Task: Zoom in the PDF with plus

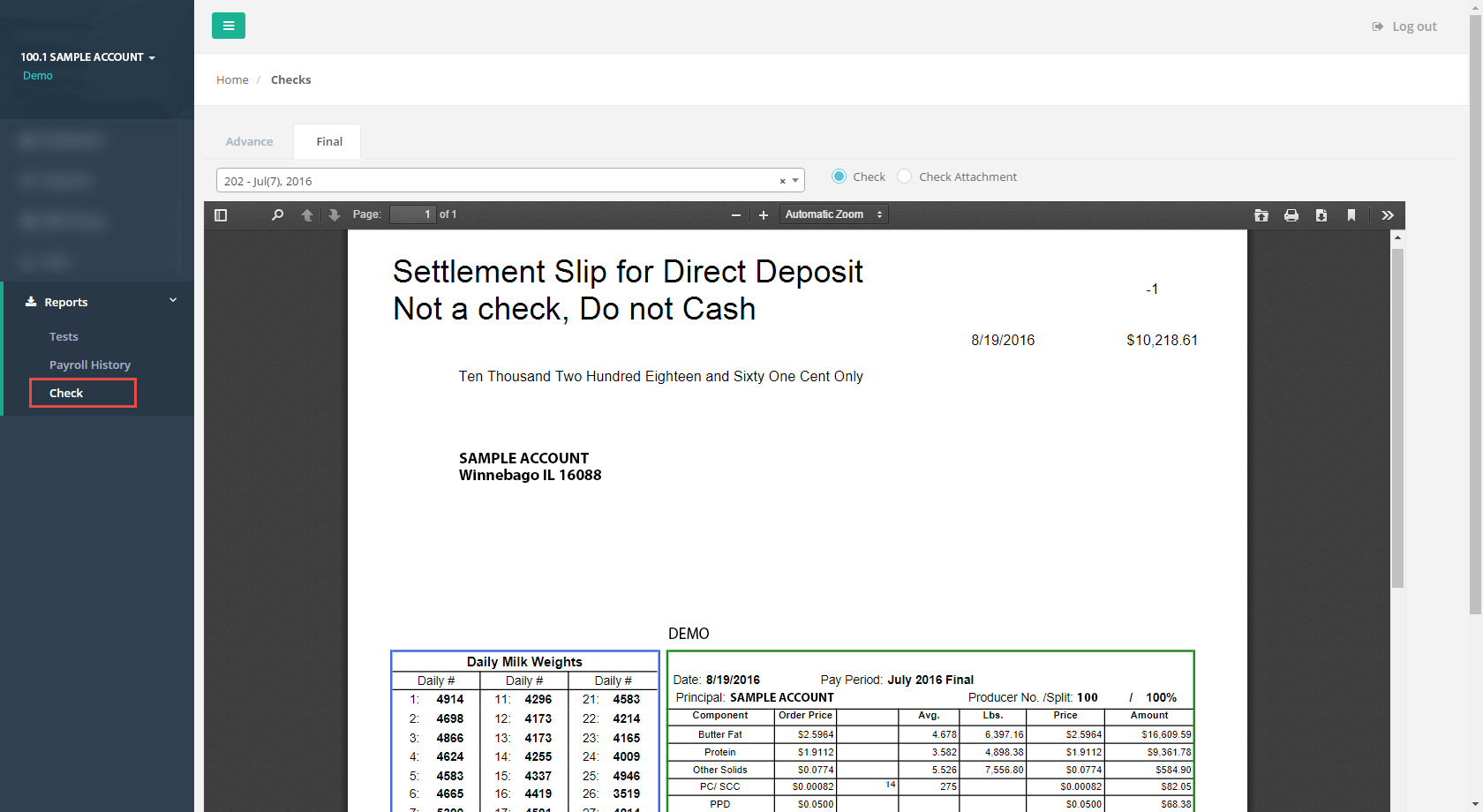Action: click(764, 214)
